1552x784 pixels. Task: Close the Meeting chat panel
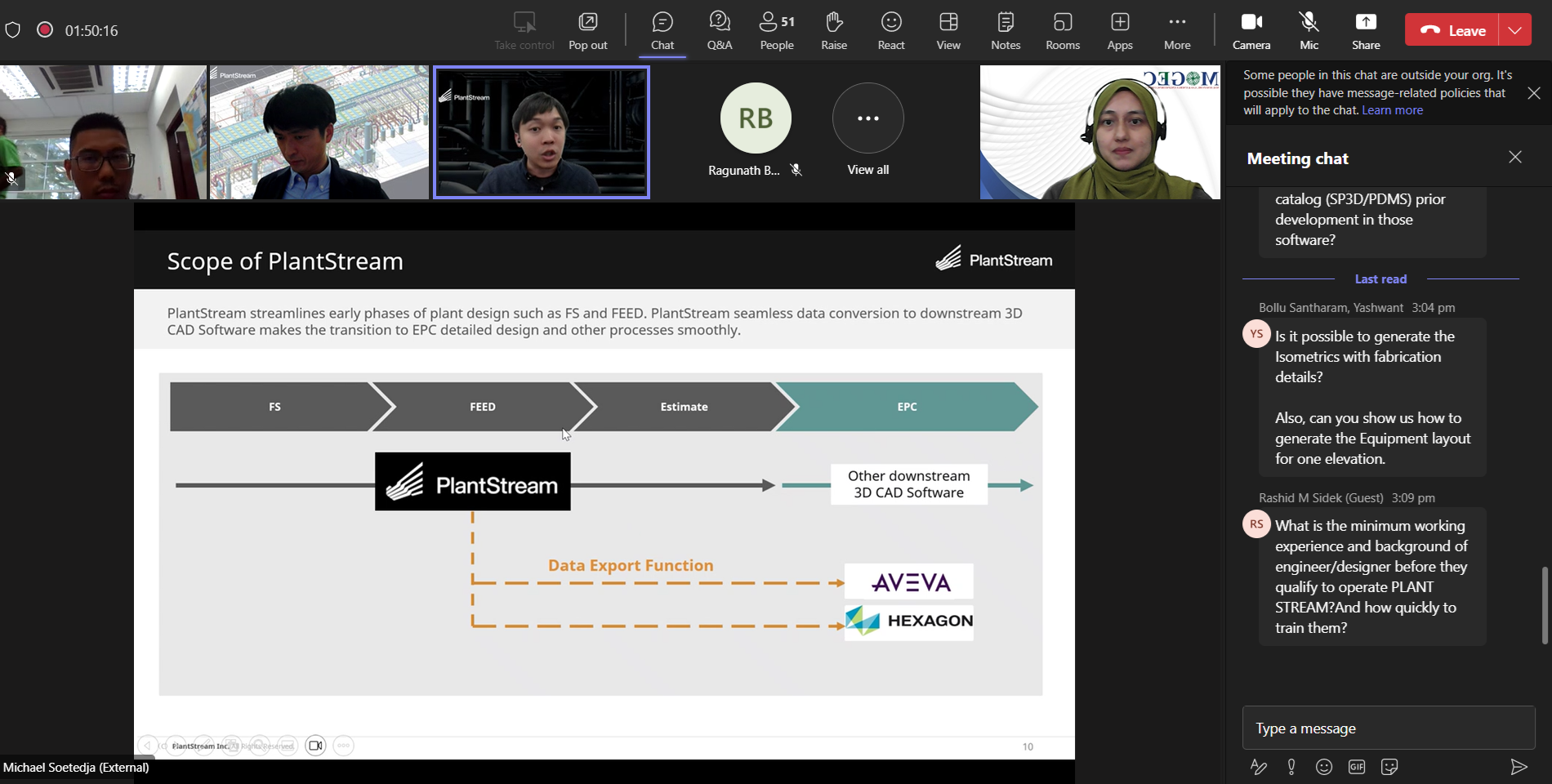[x=1515, y=157]
